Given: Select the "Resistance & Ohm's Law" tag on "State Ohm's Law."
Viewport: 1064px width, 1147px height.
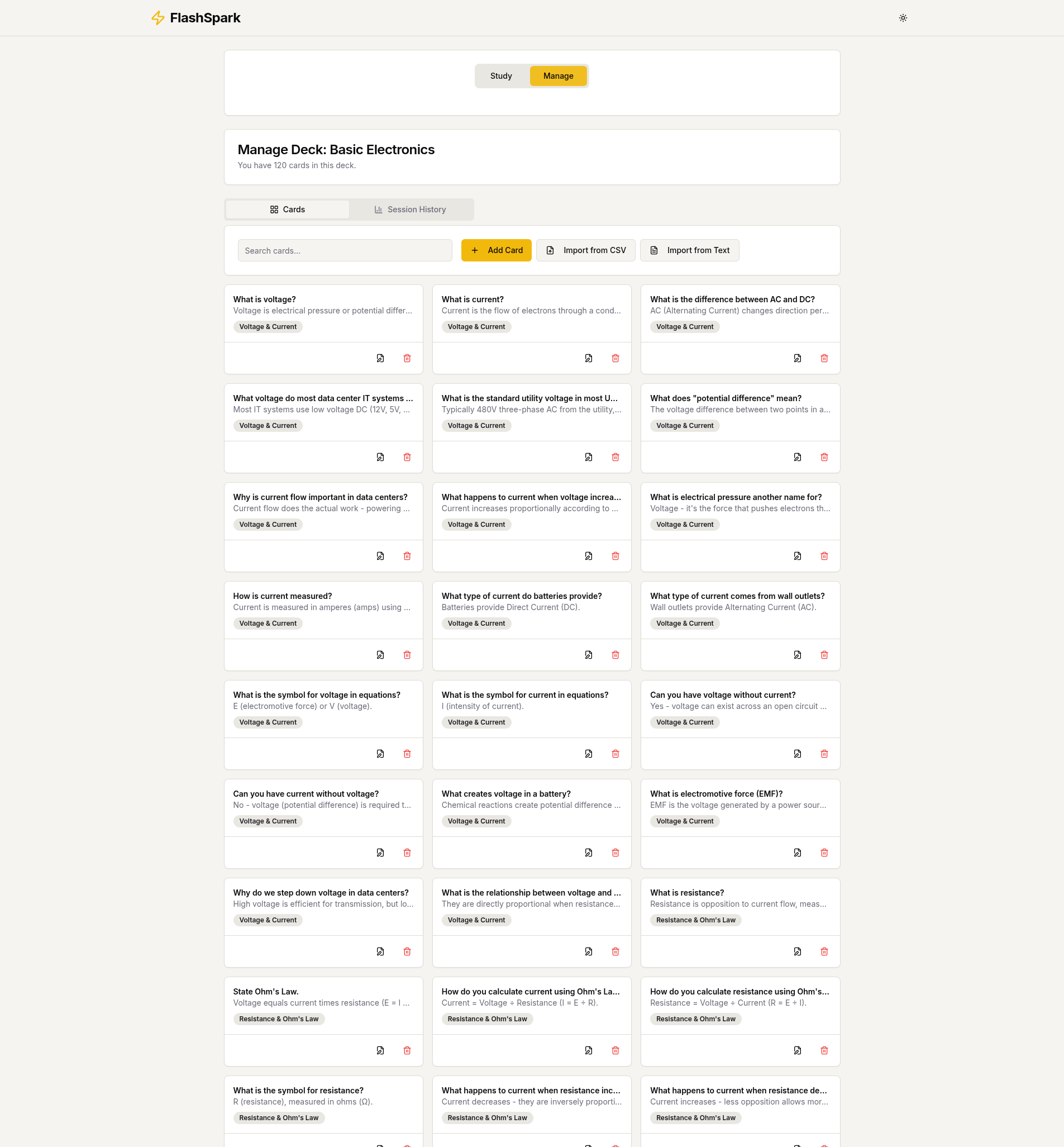Looking at the screenshot, I should pyautogui.click(x=279, y=1019).
